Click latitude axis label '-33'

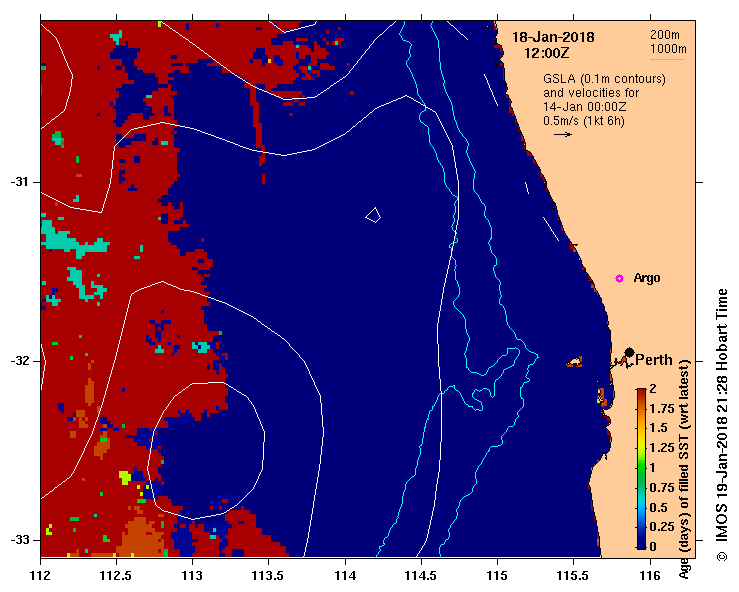(x=19, y=540)
